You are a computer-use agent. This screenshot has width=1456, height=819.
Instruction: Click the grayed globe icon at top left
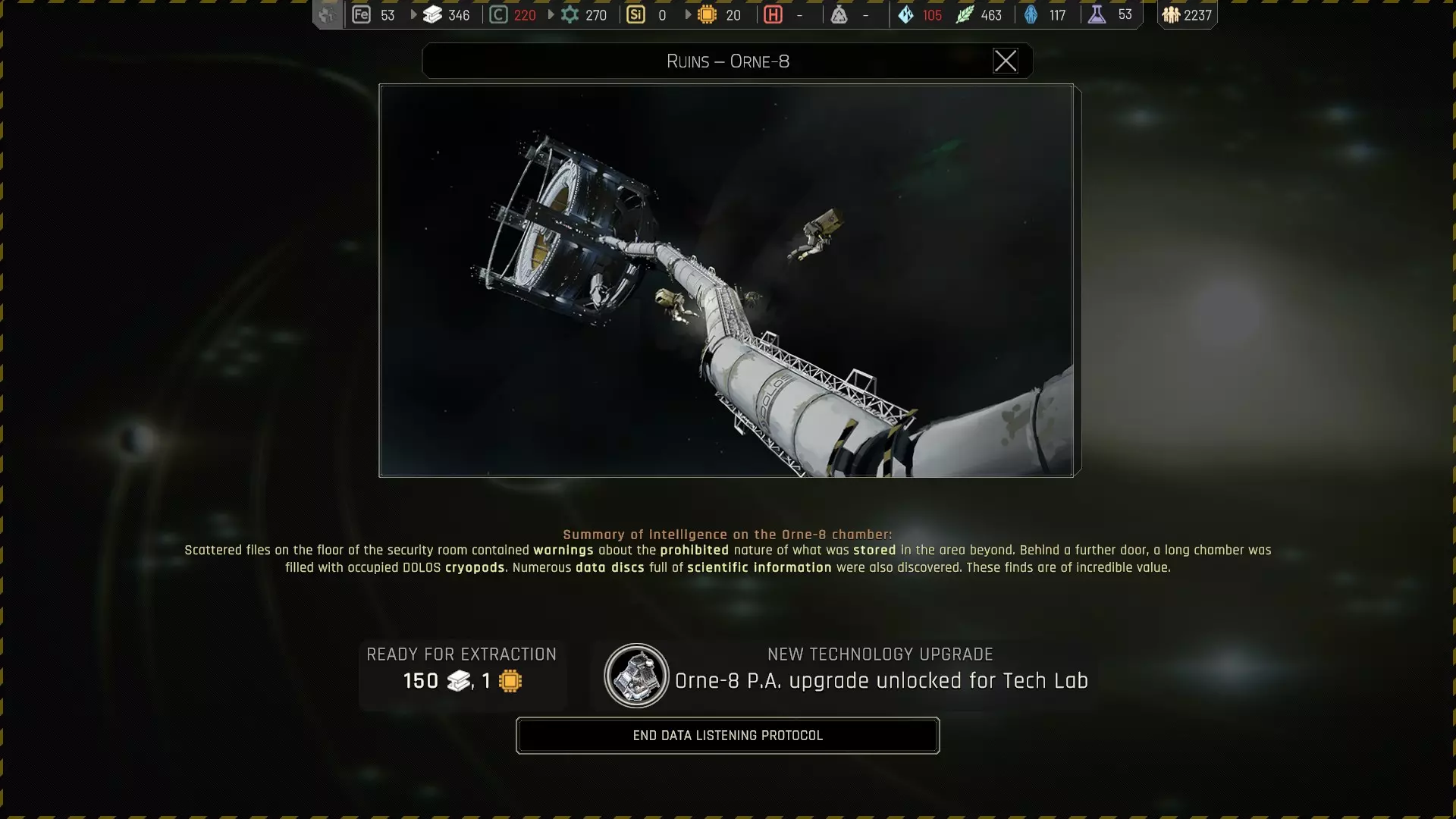point(327,14)
